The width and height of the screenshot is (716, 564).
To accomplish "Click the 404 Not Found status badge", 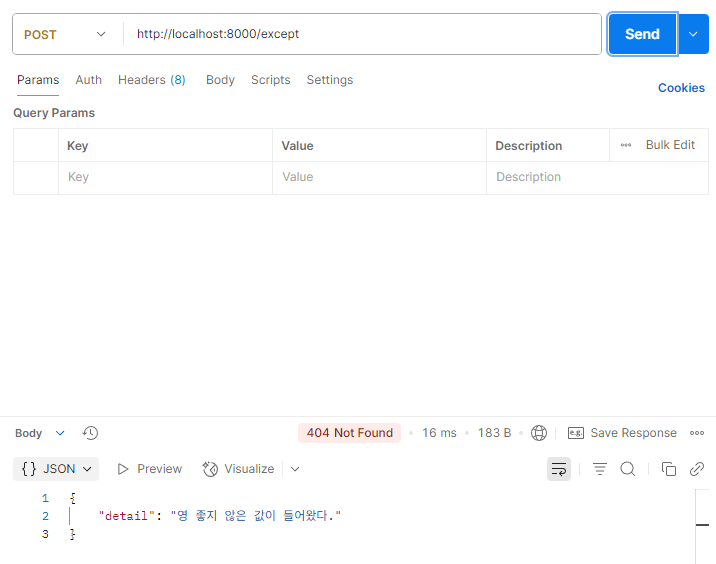I will click(x=349, y=433).
